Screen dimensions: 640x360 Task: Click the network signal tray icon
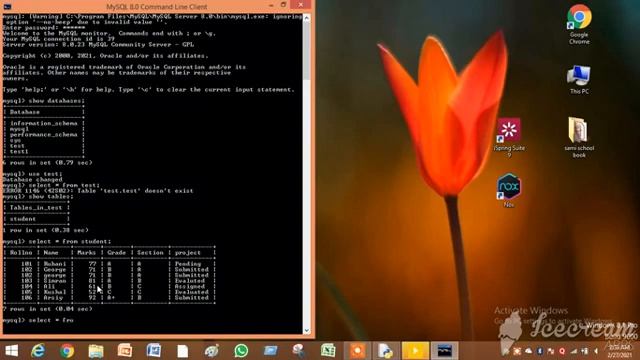click(x=573, y=351)
